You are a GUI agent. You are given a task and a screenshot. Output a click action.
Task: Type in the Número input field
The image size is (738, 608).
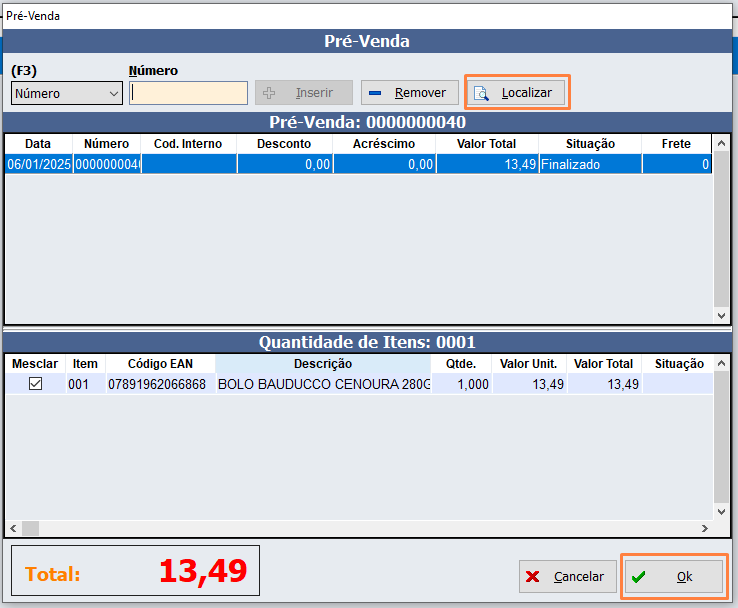(188, 93)
